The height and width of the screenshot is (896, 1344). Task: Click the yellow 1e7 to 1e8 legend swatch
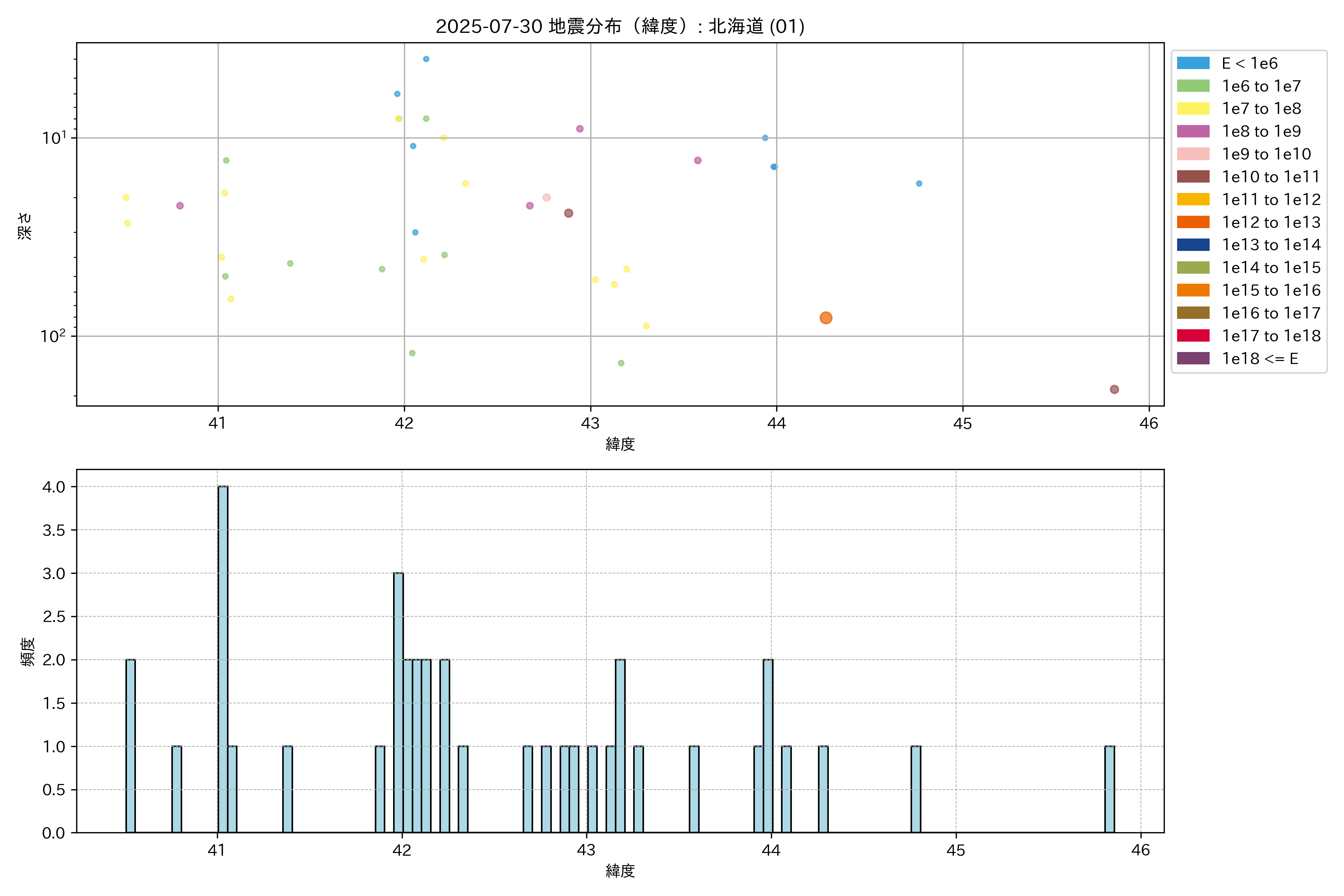point(1193,109)
